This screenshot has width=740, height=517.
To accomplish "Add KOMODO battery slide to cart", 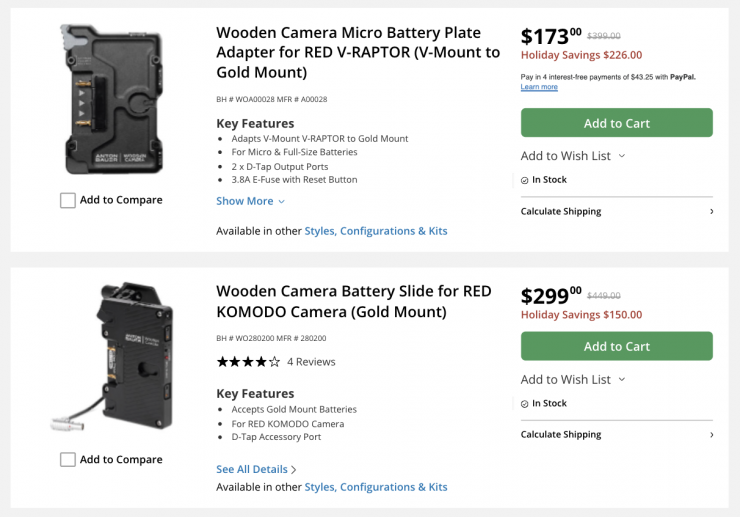I will [x=616, y=346].
